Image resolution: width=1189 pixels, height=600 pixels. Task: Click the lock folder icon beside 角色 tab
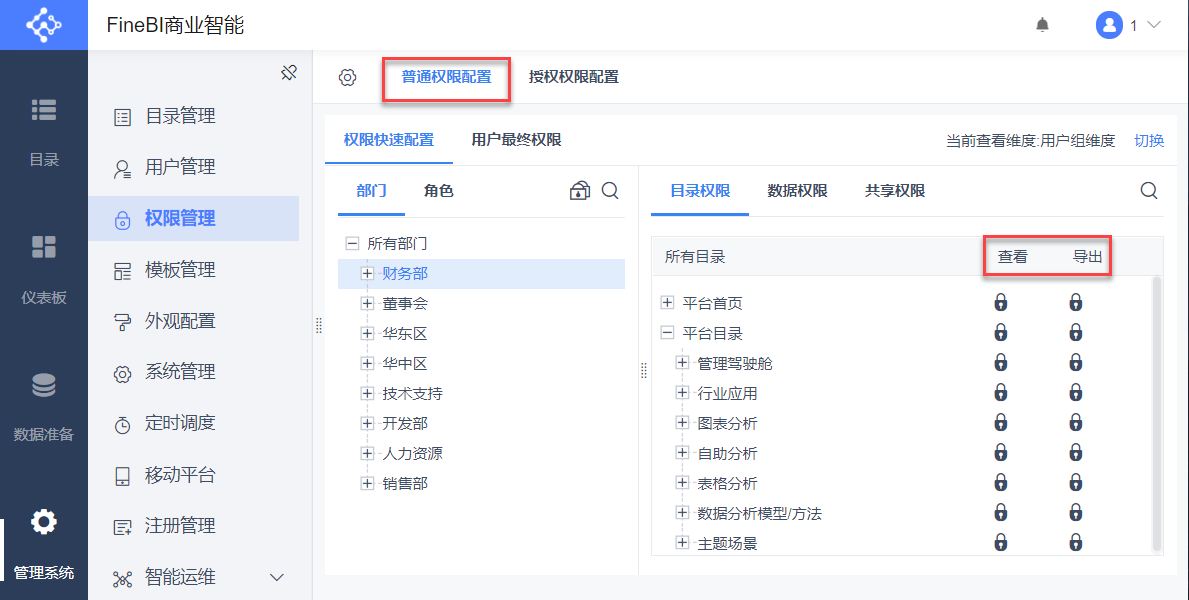pyautogui.click(x=579, y=191)
